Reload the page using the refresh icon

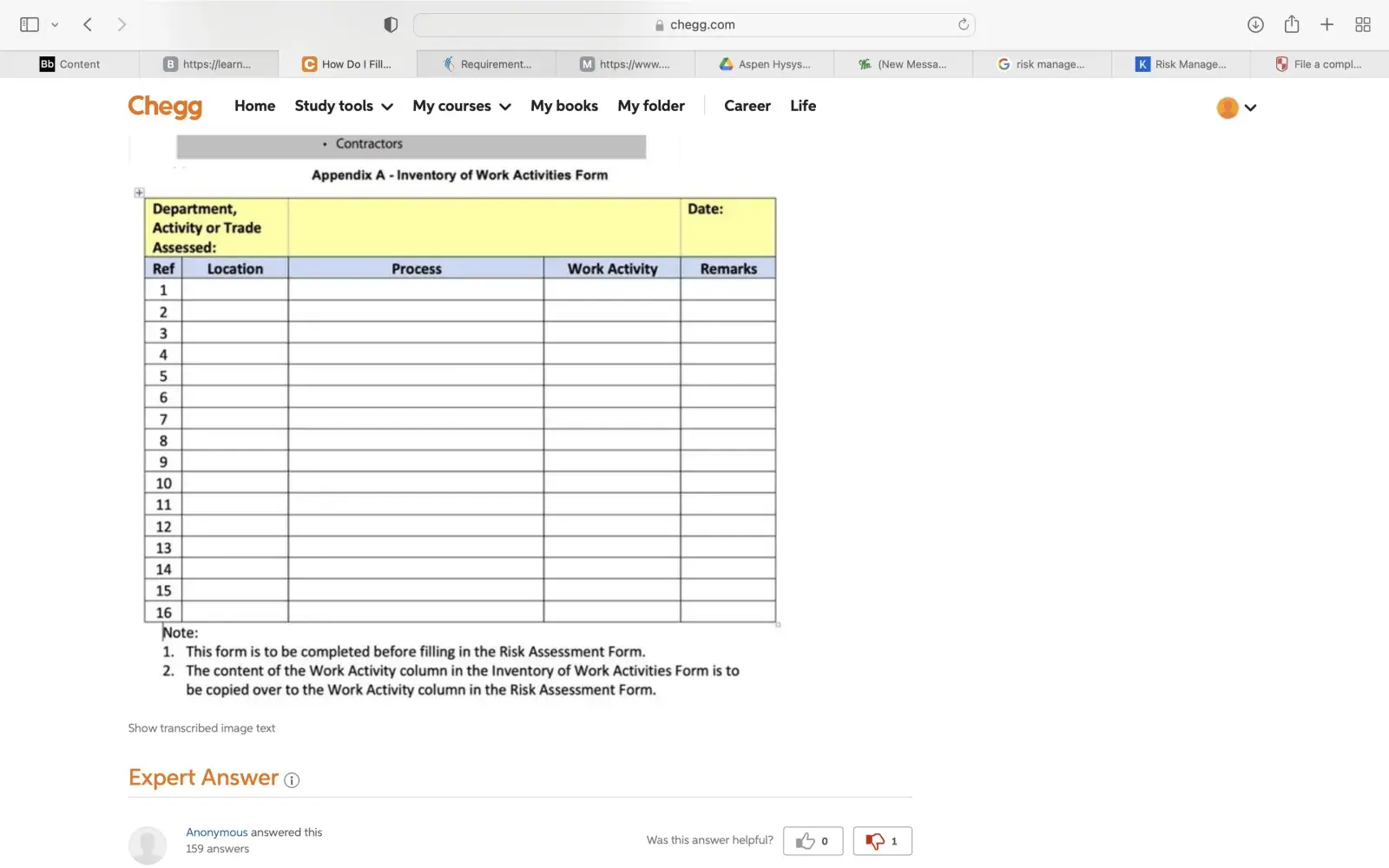963,24
